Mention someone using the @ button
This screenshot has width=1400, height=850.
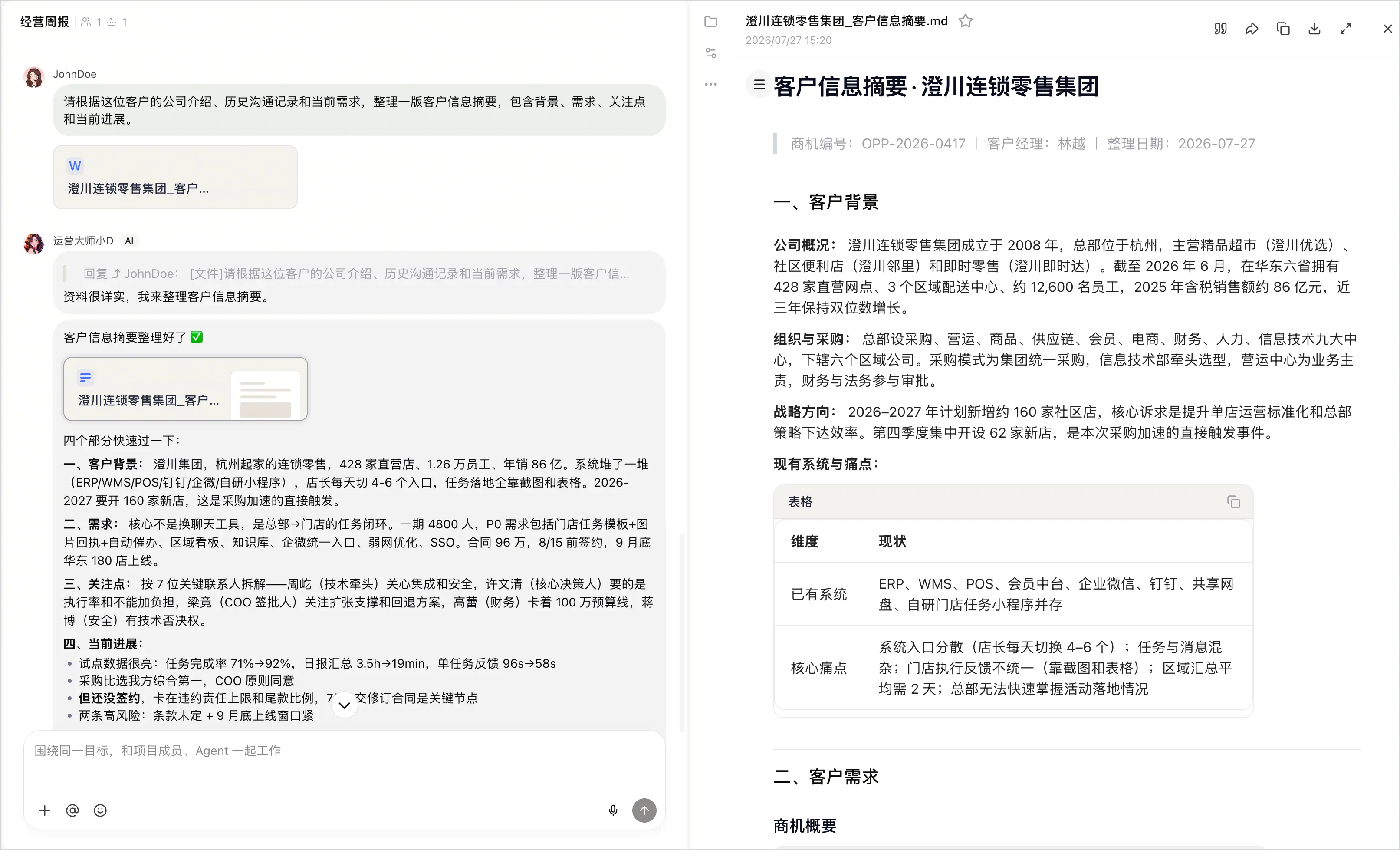tap(72, 810)
